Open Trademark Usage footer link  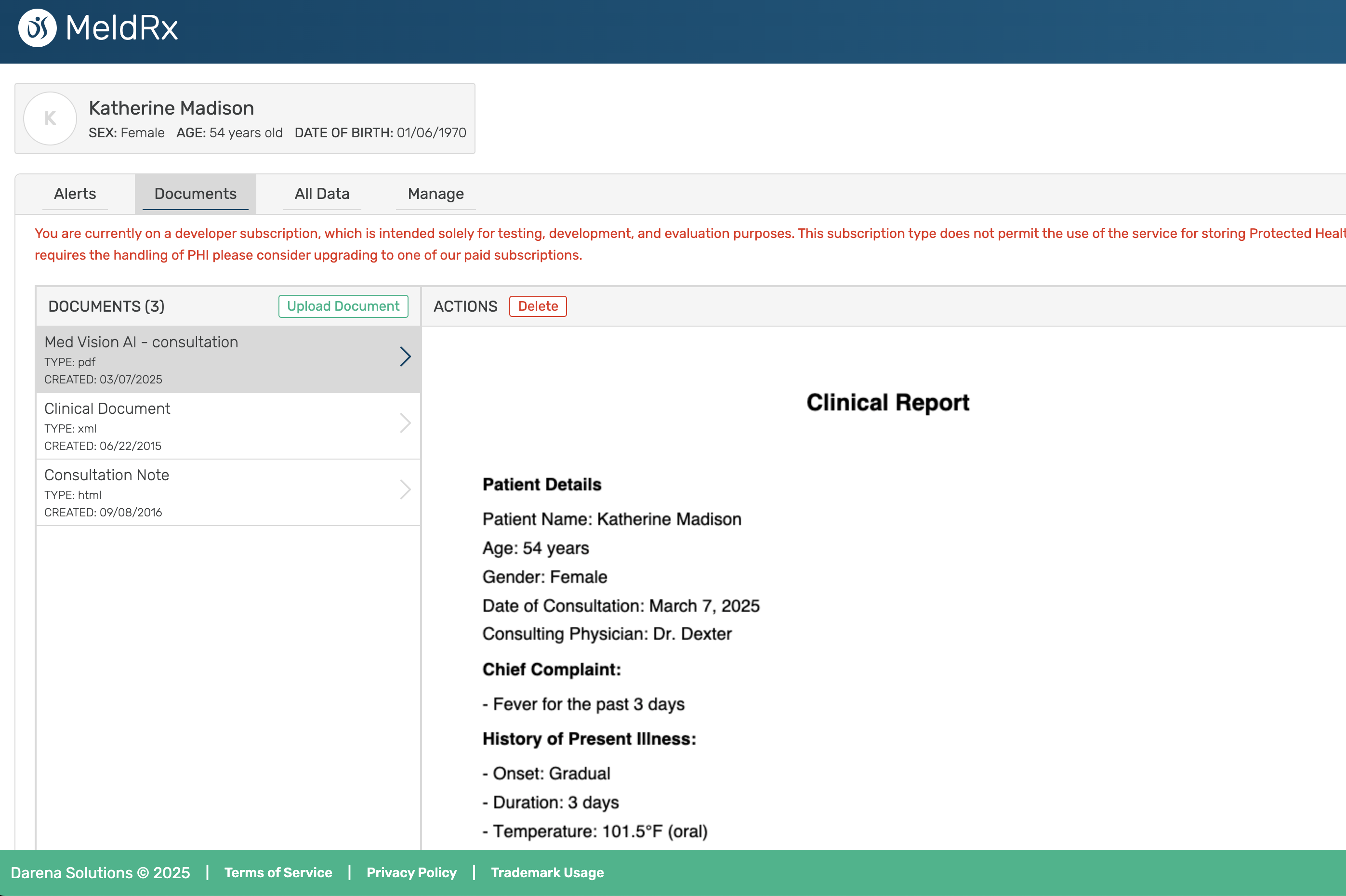pos(547,872)
